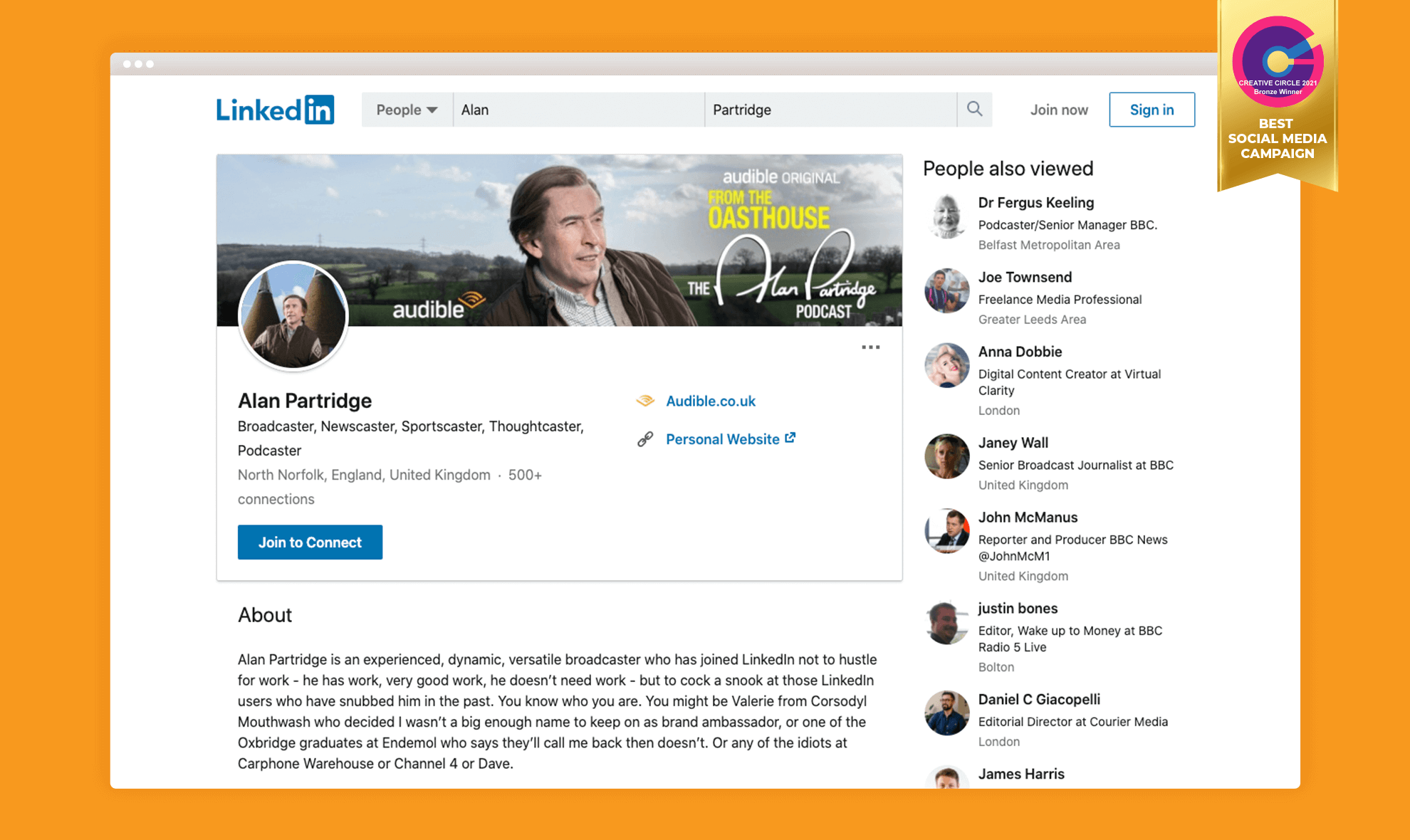Open the three-dot more options menu
Image resolution: width=1410 pixels, height=840 pixels.
pyautogui.click(x=870, y=347)
